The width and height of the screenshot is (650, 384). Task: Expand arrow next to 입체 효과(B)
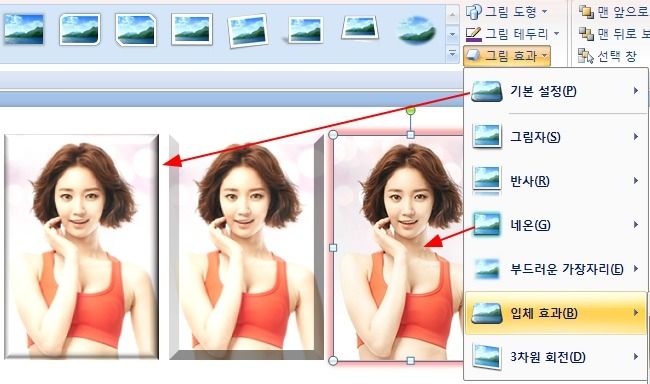[636, 313]
